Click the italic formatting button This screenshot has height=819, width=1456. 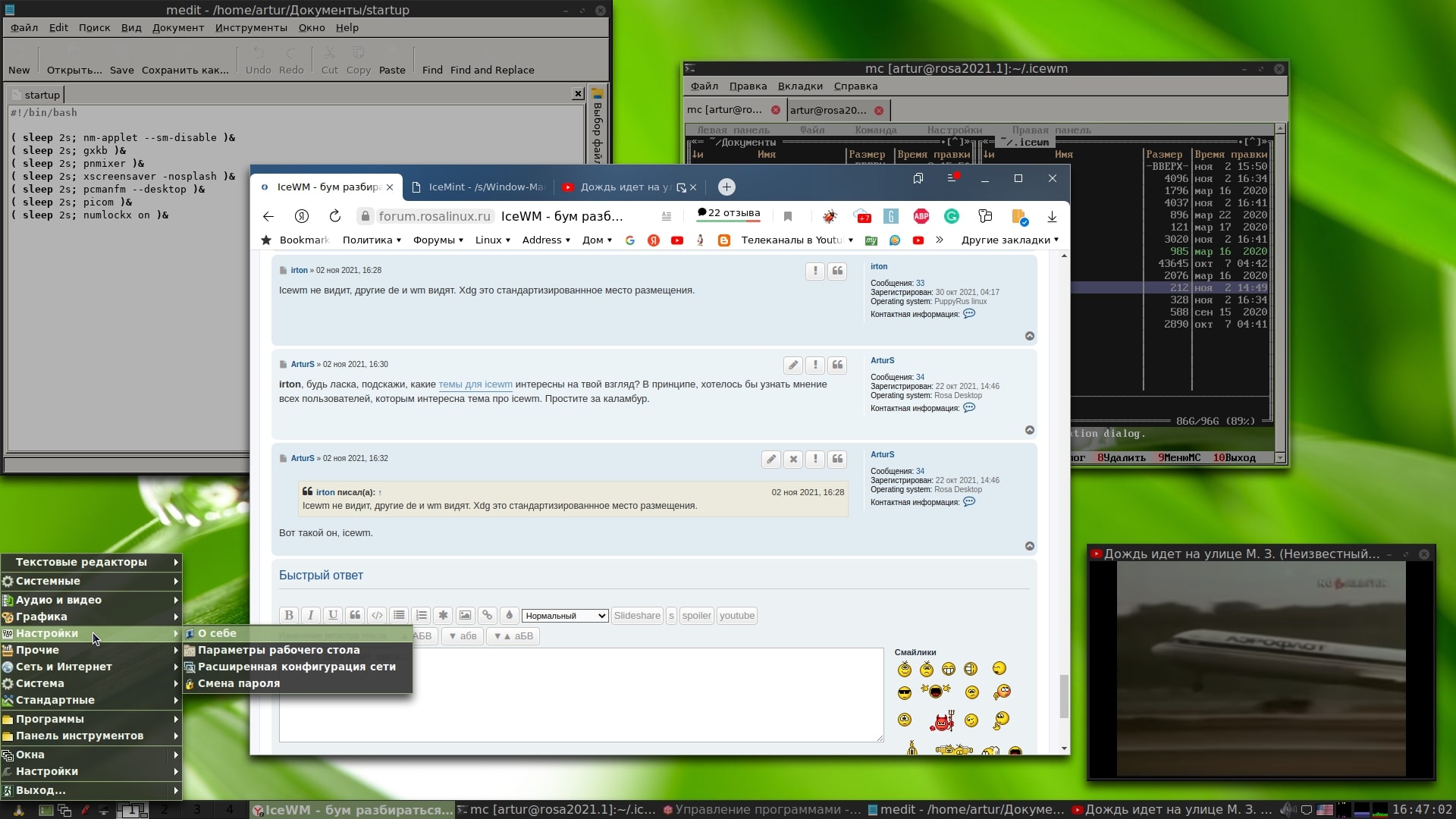pos(310,616)
